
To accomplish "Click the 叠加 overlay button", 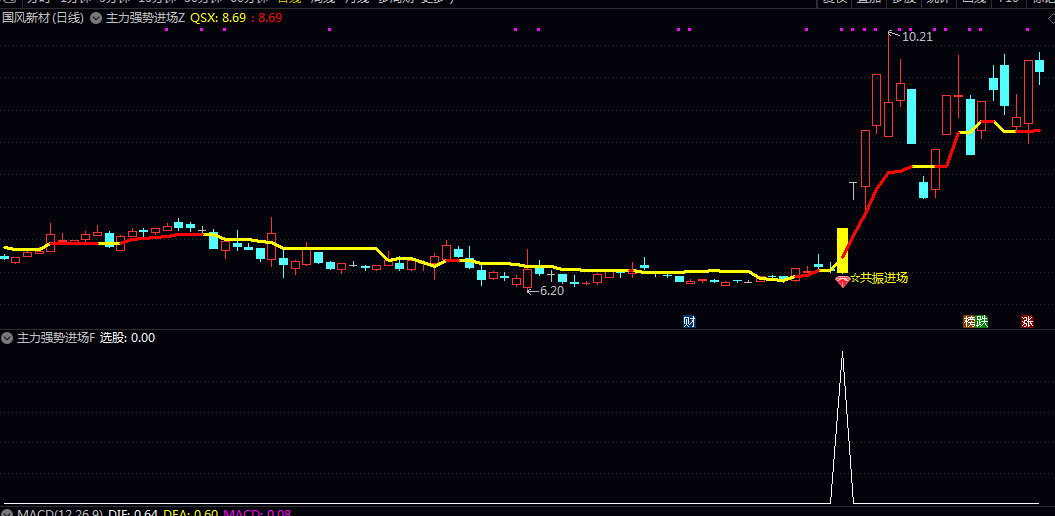I will [868, 2].
